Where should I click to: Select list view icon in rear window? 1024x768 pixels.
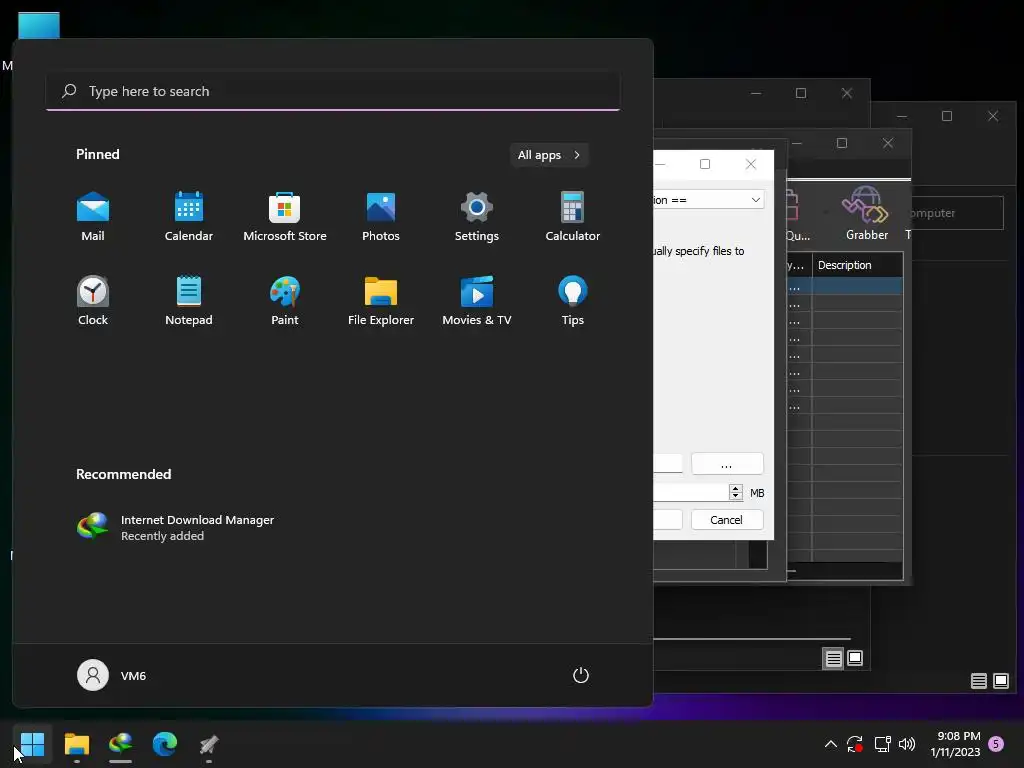978,681
